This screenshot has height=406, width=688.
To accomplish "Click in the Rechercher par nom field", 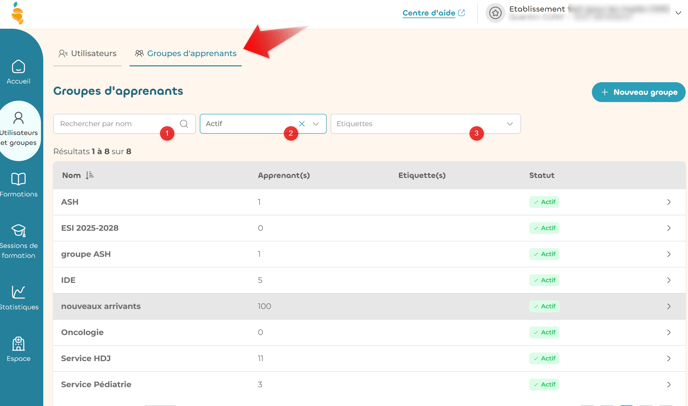I will pyautogui.click(x=115, y=124).
